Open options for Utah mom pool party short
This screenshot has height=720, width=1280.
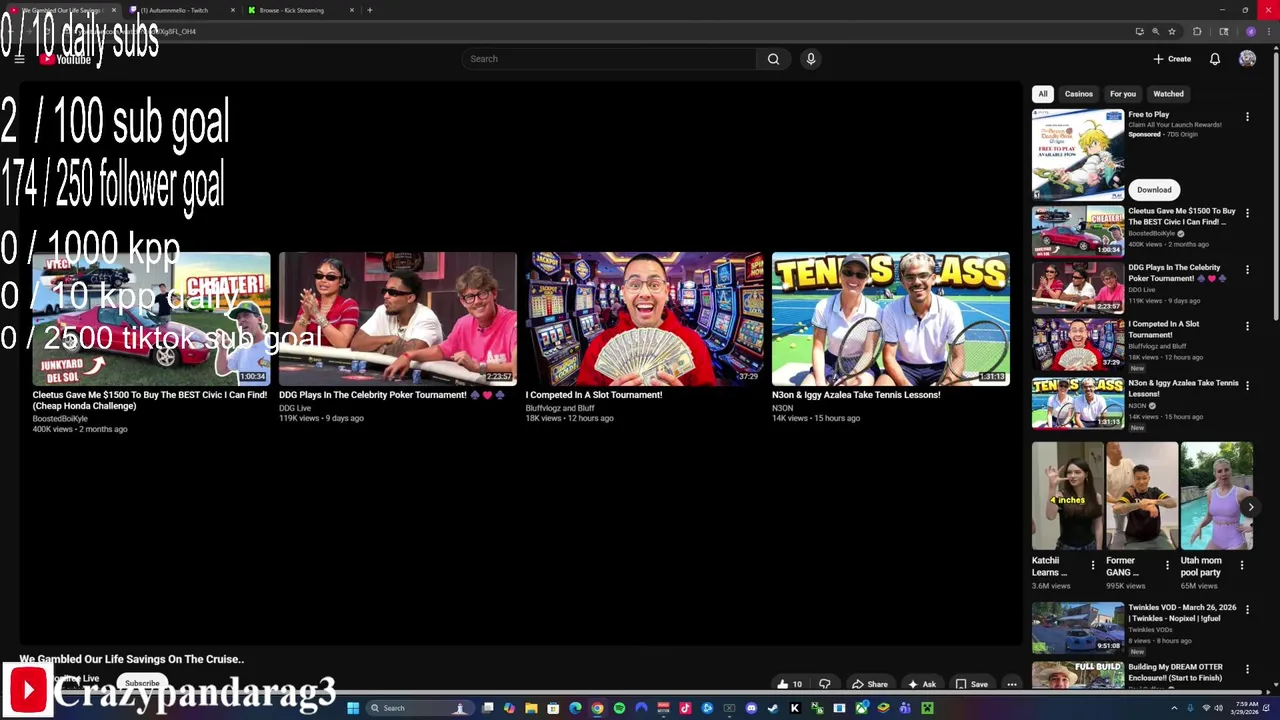coord(1241,565)
